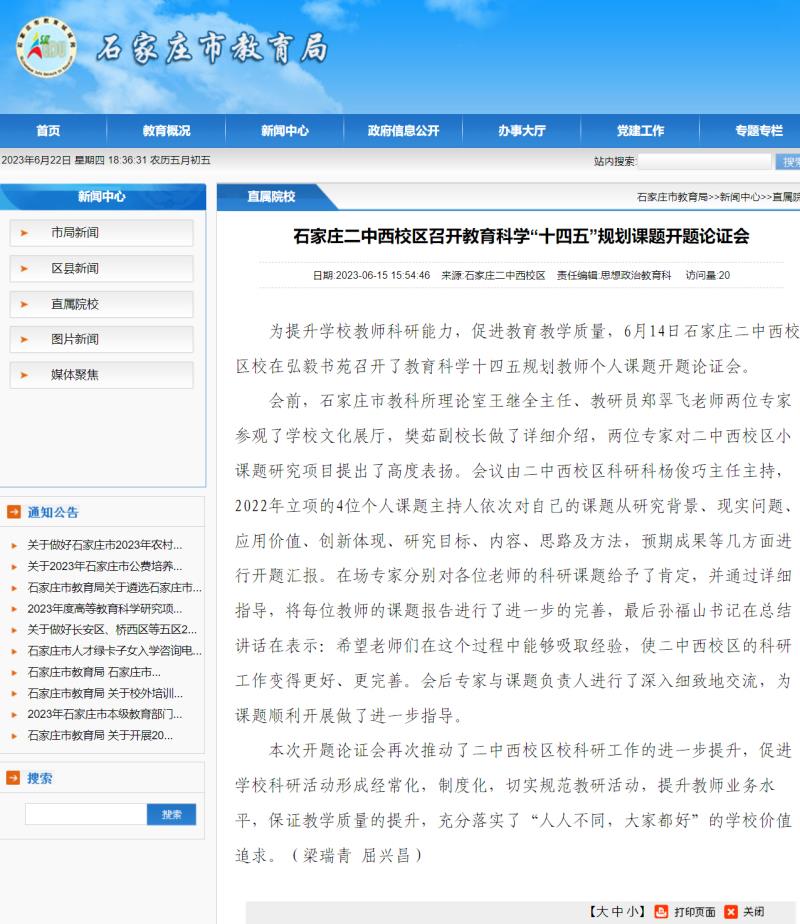Click the 通知公告 arrow icon
800x924 pixels.
(14, 512)
